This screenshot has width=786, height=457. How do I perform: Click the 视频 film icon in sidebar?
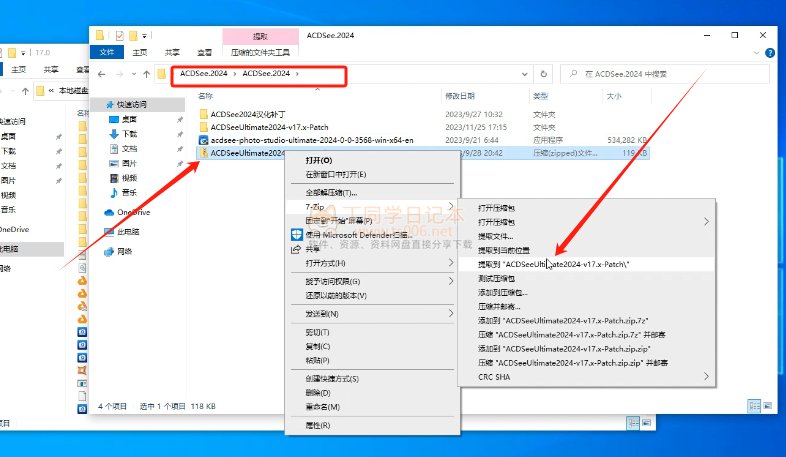point(114,178)
